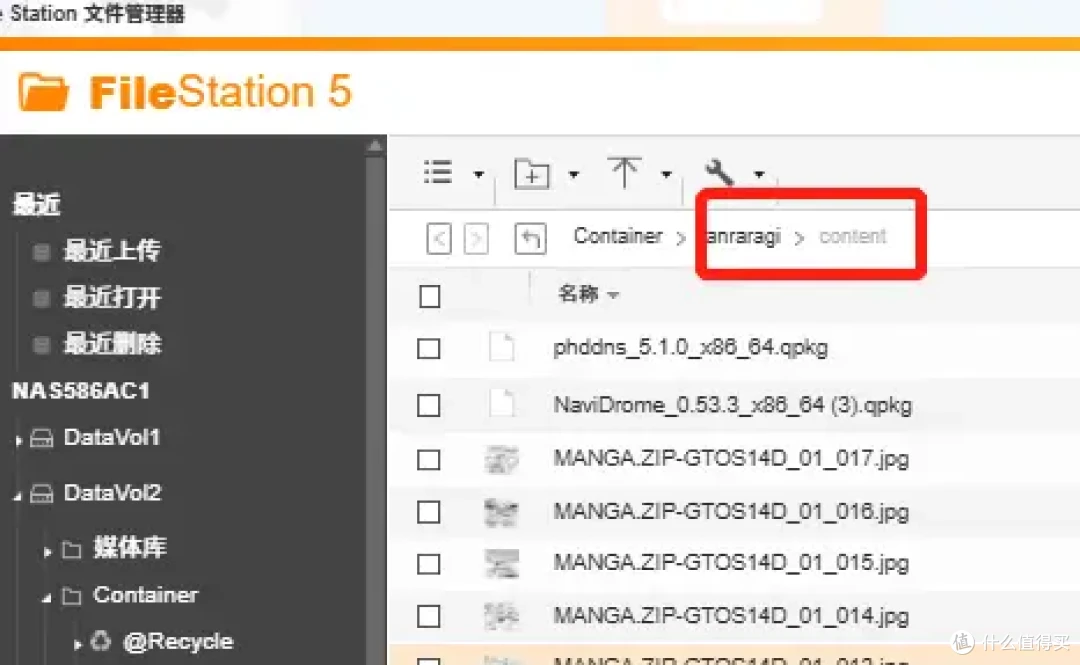Viewport: 1080px width, 665px height.
Task: Open the anraragi breadcrumb folder
Action: click(744, 236)
